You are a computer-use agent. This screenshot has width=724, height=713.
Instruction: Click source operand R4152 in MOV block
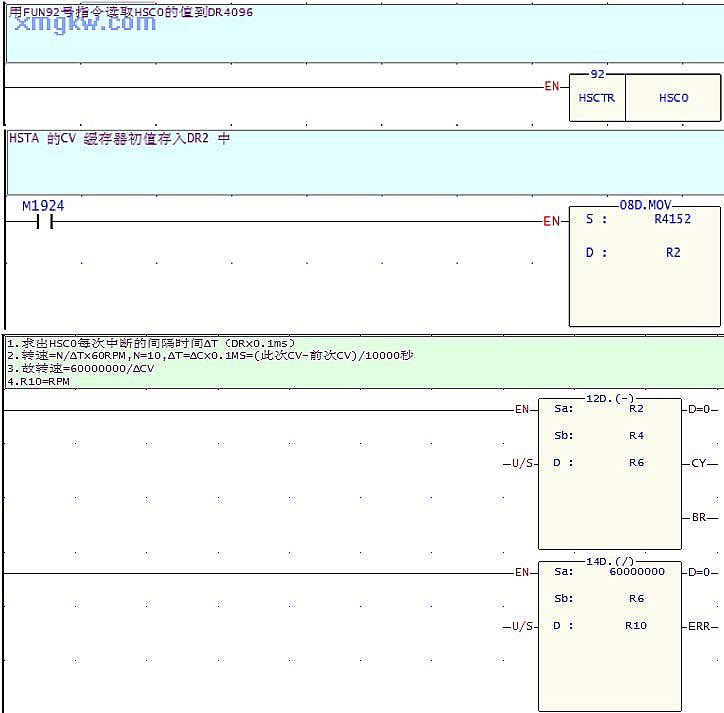pos(672,219)
